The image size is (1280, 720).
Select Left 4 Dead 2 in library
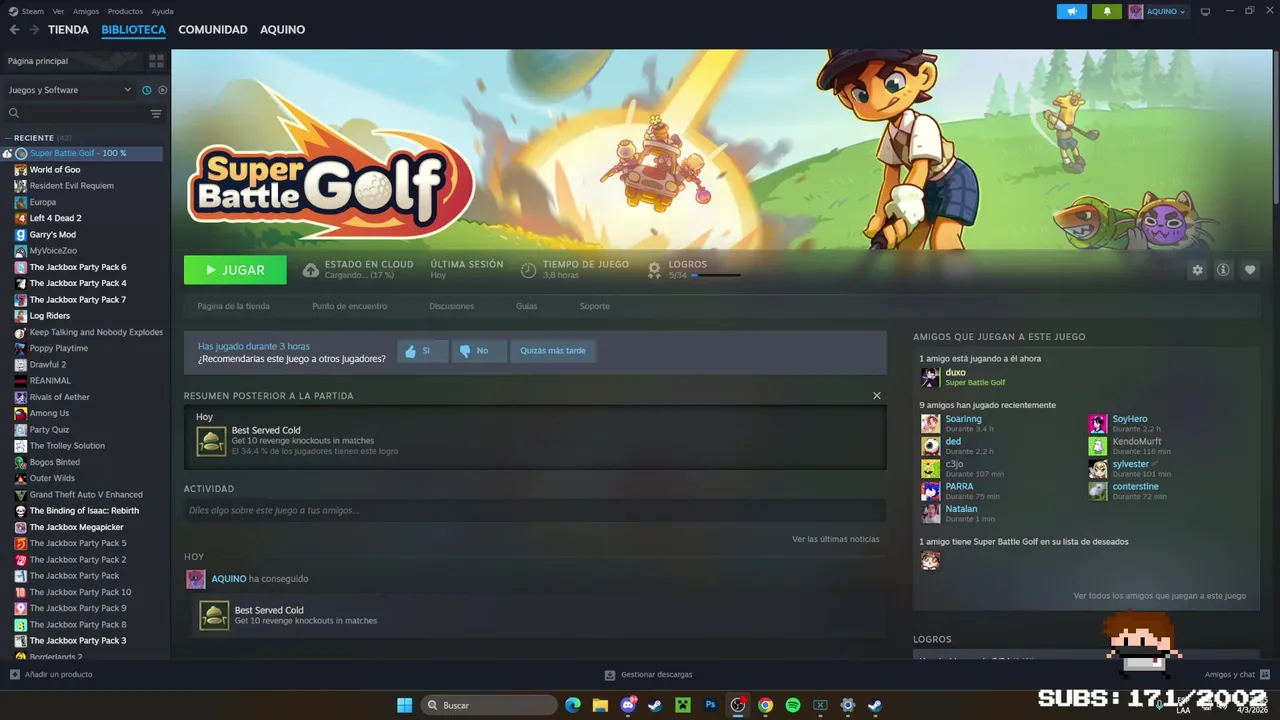click(x=56, y=218)
